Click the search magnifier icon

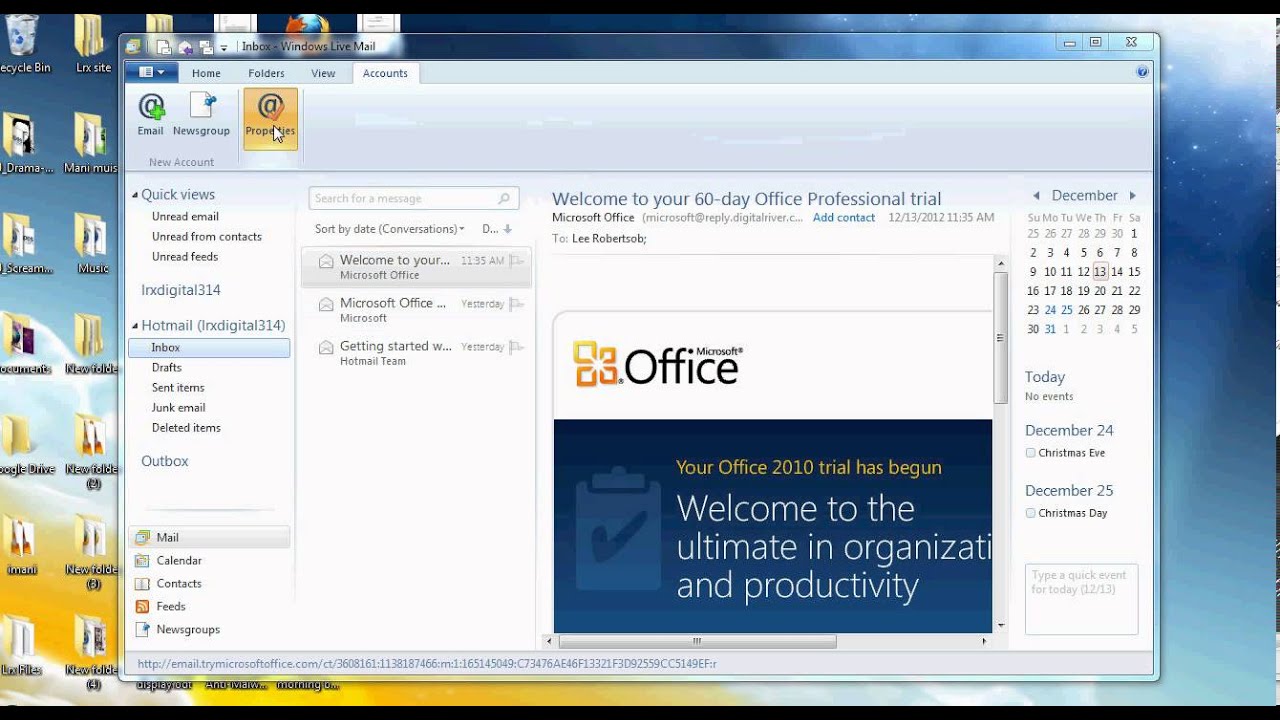tap(504, 198)
